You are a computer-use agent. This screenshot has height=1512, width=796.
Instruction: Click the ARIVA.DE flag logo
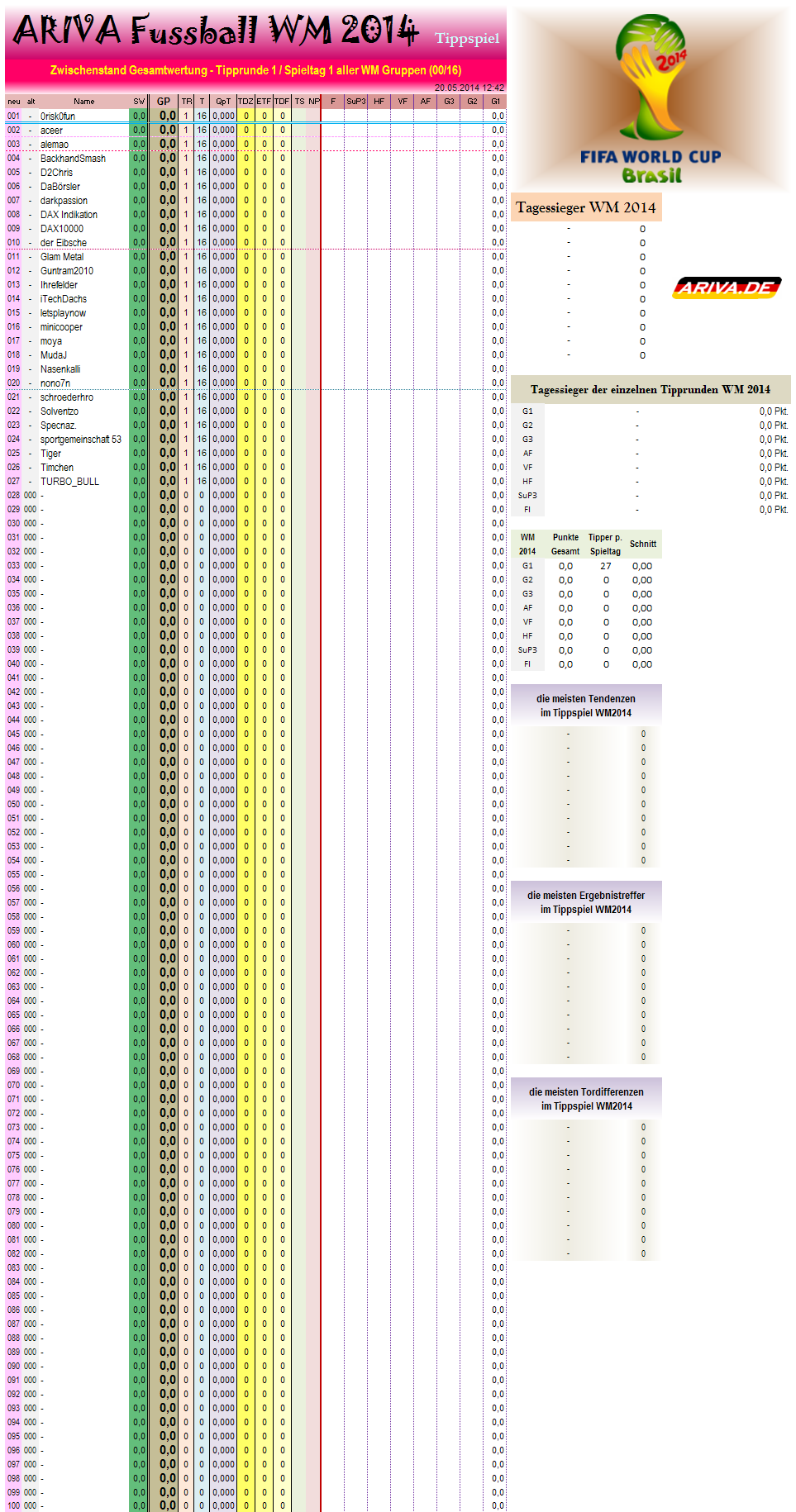click(x=726, y=288)
